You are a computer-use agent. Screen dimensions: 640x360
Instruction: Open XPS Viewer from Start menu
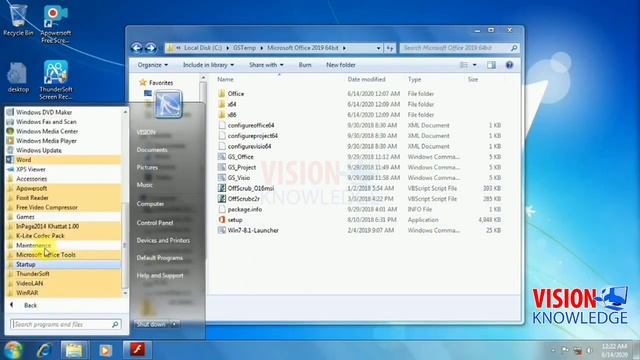click(63, 169)
